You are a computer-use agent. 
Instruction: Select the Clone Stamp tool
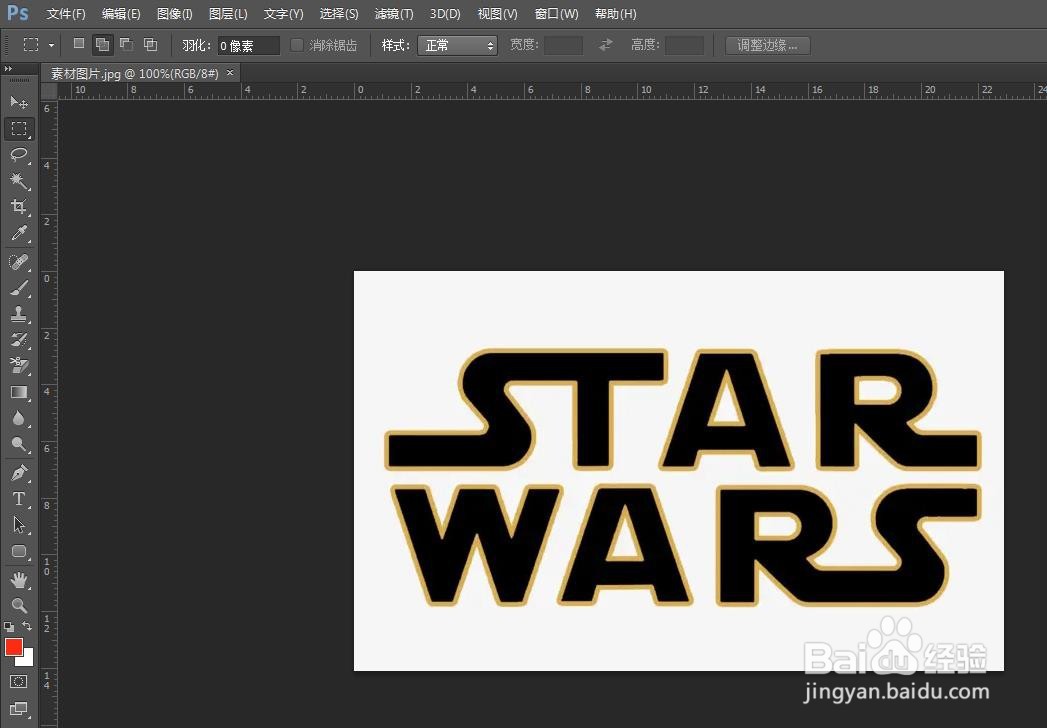coord(19,313)
